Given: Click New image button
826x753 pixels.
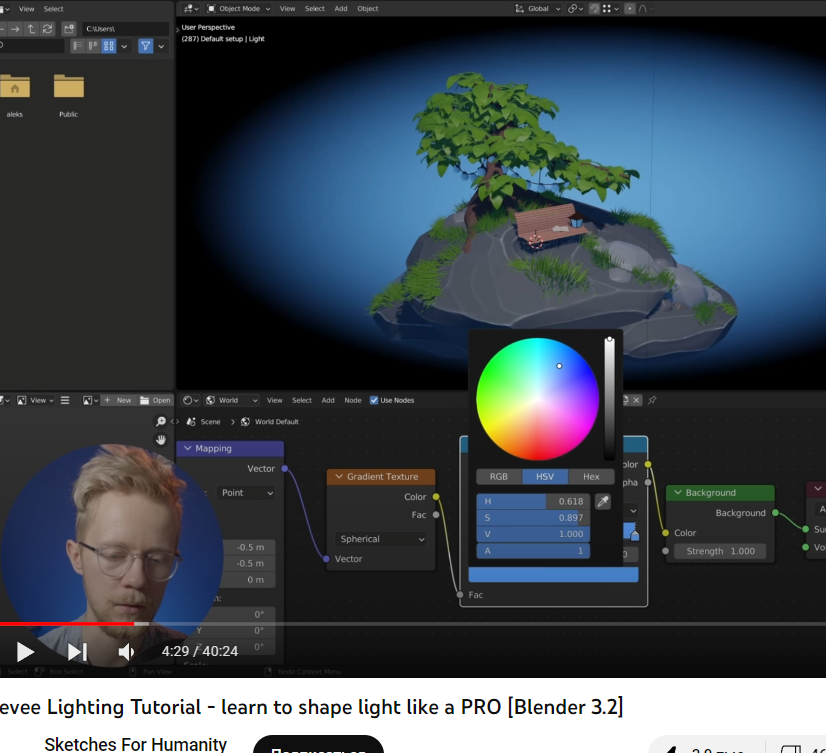Looking at the screenshot, I should point(119,400).
